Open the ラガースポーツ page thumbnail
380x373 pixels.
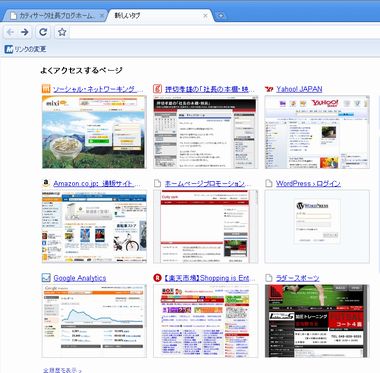[x=317, y=321]
